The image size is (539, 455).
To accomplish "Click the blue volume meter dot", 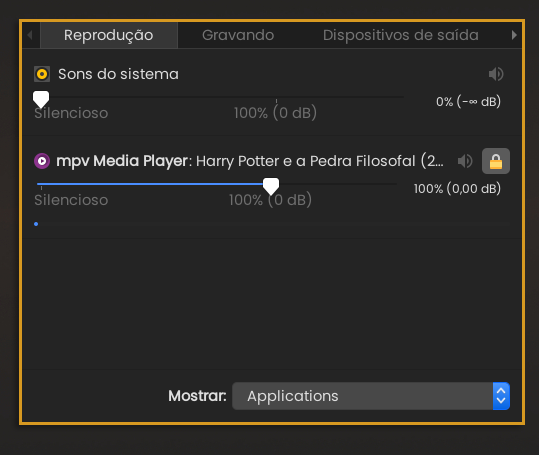I will pyautogui.click(x=36, y=224).
